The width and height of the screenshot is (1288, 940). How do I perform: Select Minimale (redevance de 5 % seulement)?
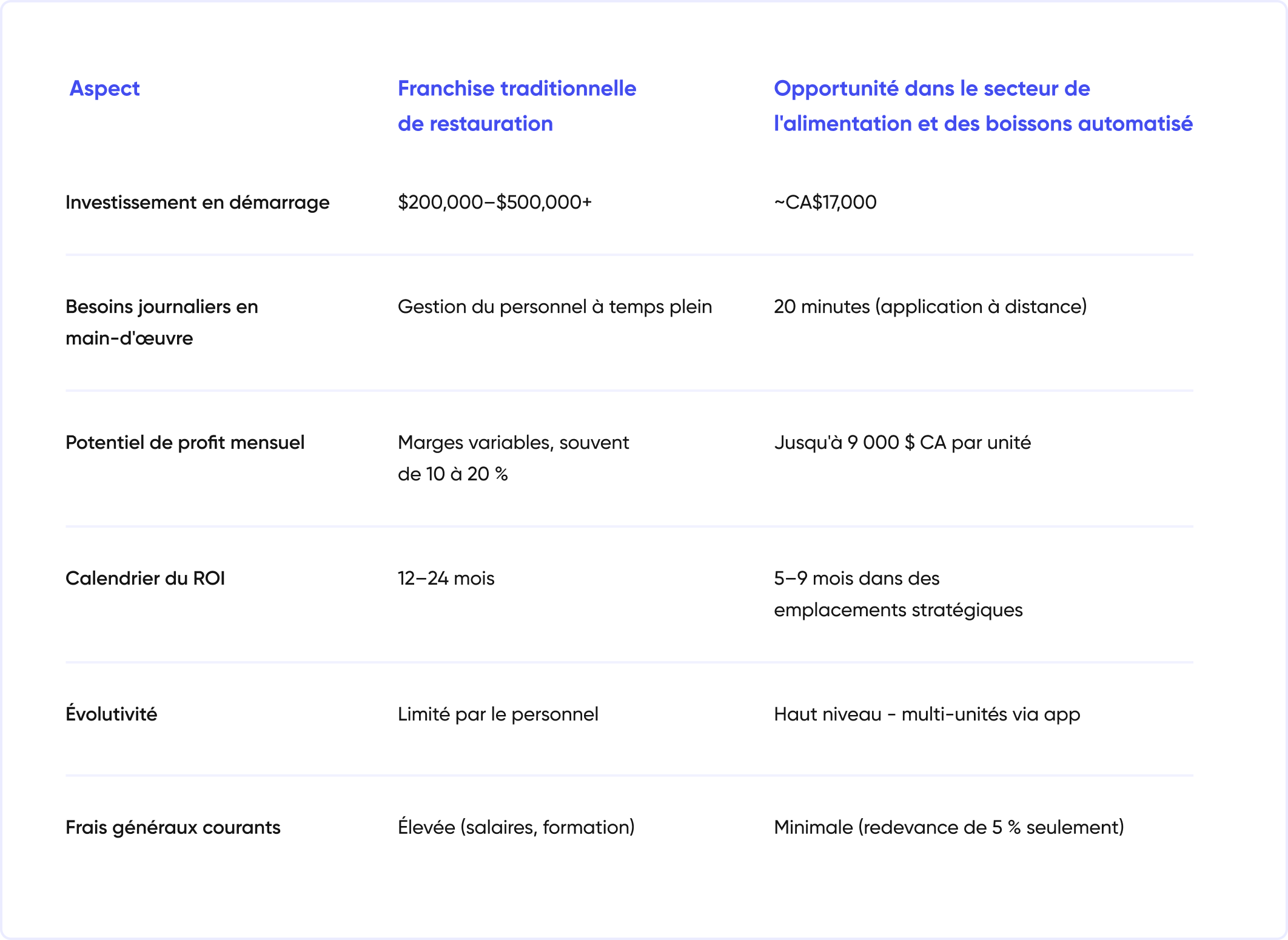tap(948, 827)
